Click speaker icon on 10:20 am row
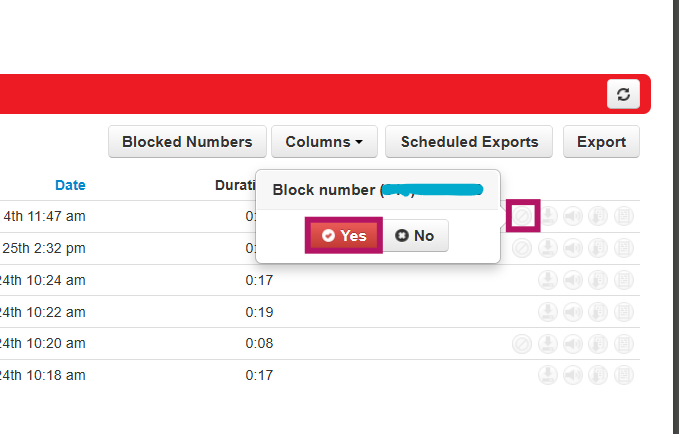Screen dimensions: 679x434 (573, 344)
